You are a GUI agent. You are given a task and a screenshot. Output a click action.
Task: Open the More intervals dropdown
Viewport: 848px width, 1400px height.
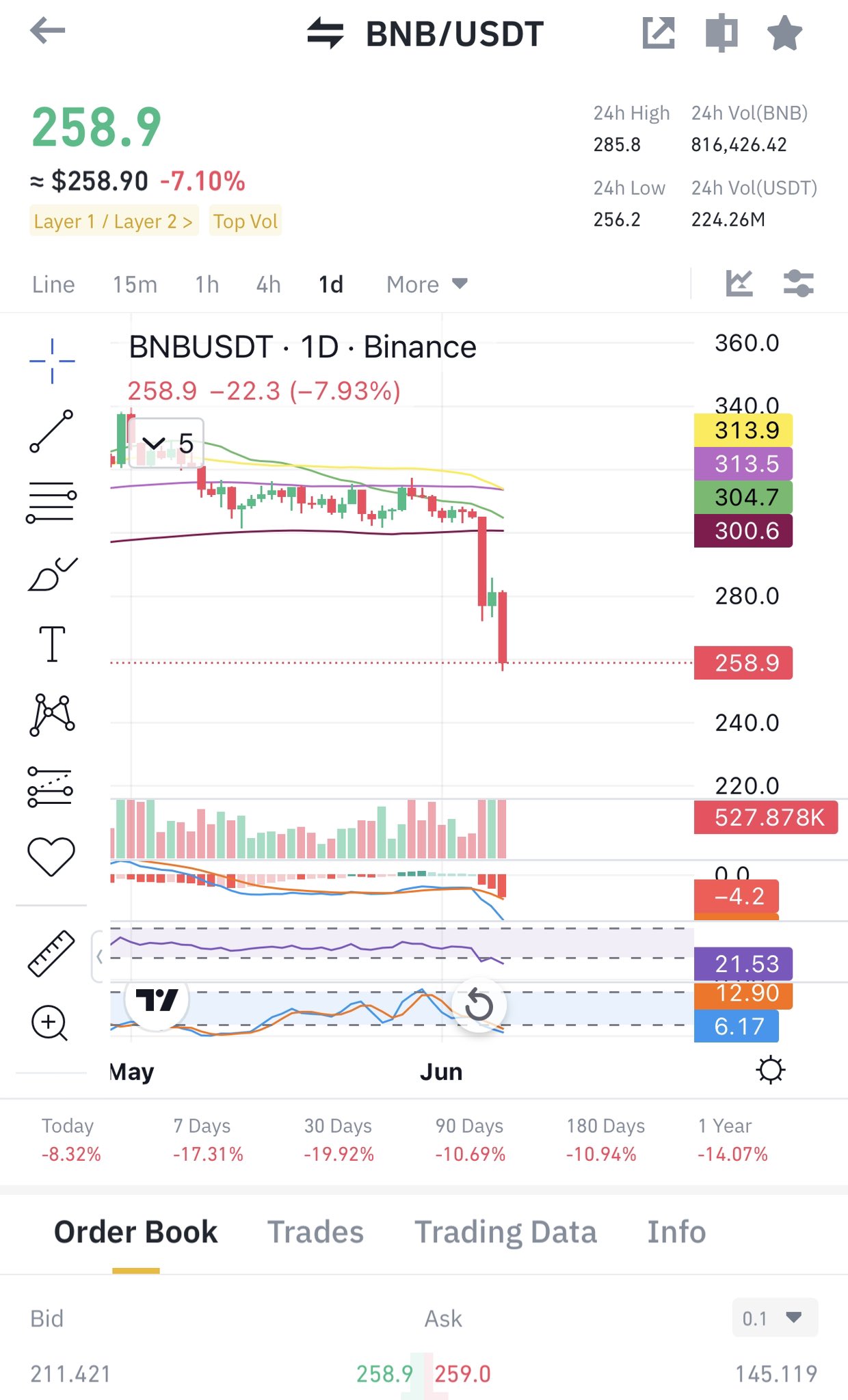(427, 284)
